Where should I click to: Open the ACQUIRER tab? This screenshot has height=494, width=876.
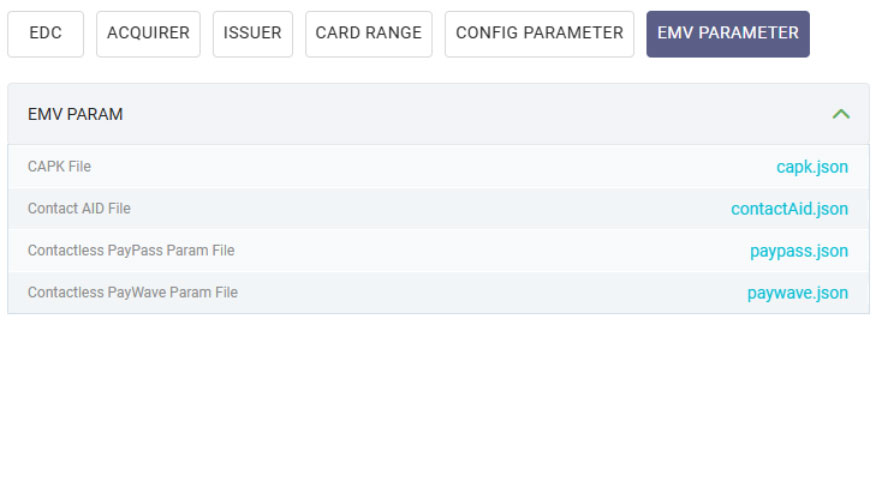click(x=148, y=34)
